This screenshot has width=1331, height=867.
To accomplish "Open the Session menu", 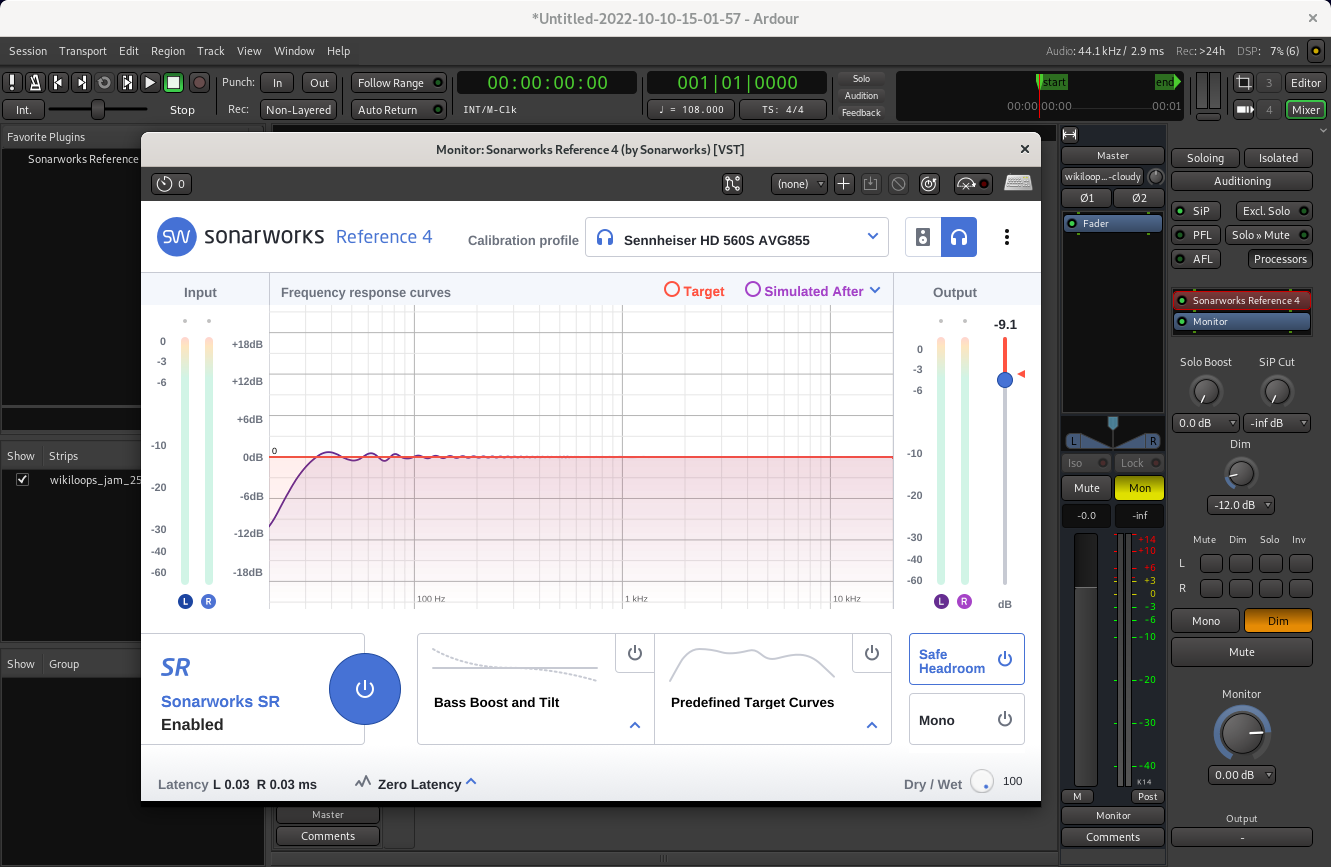I will pyautogui.click(x=28, y=51).
